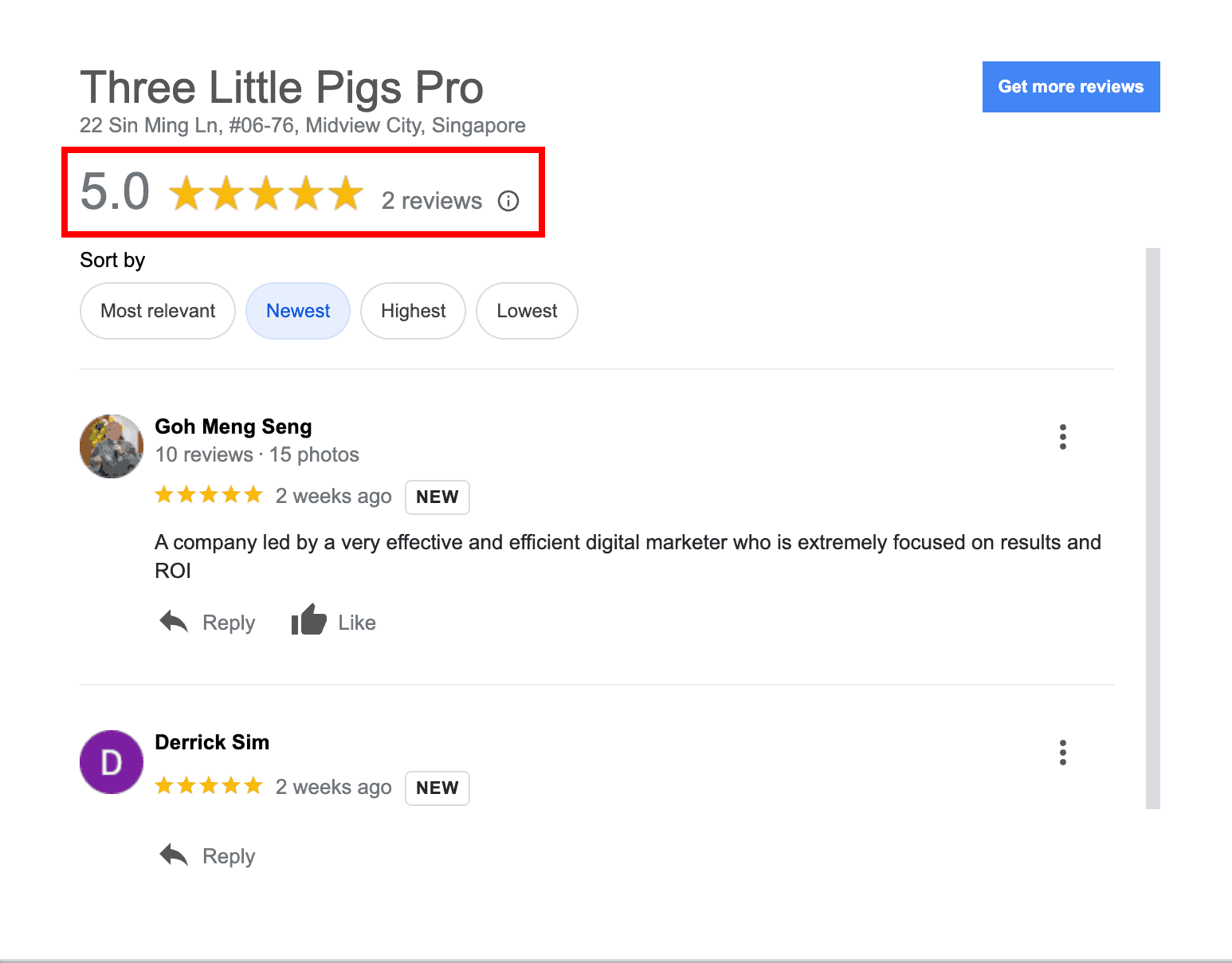
Task: Click the reviews list vertical scrollbar
Action: 1152,528
